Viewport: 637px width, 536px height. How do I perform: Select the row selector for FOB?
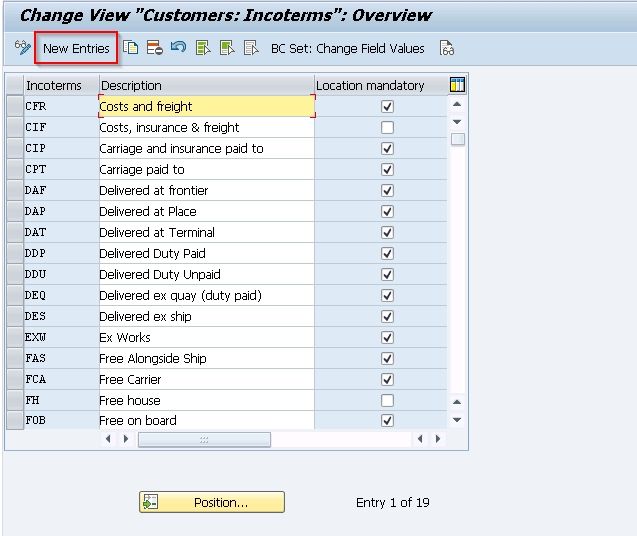15,420
